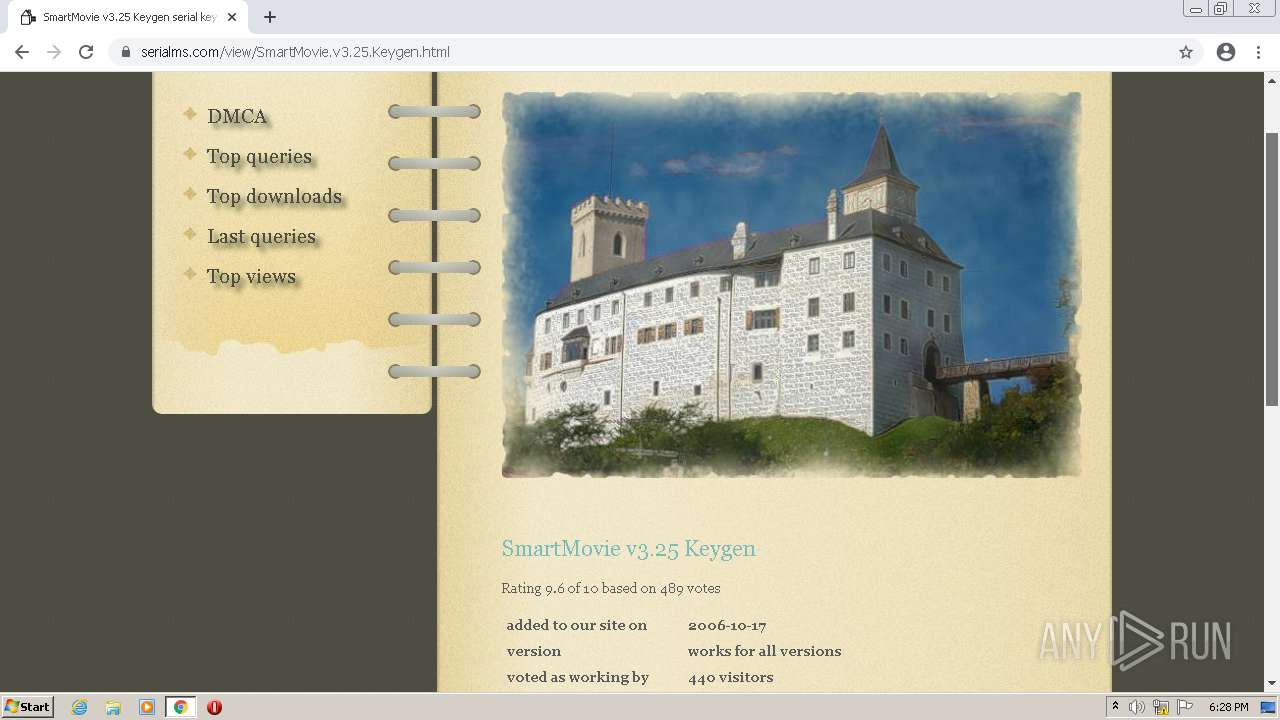This screenshot has height=720, width=1280.
Task: Click 'voted as working by' label
Action: coord(577,677)
